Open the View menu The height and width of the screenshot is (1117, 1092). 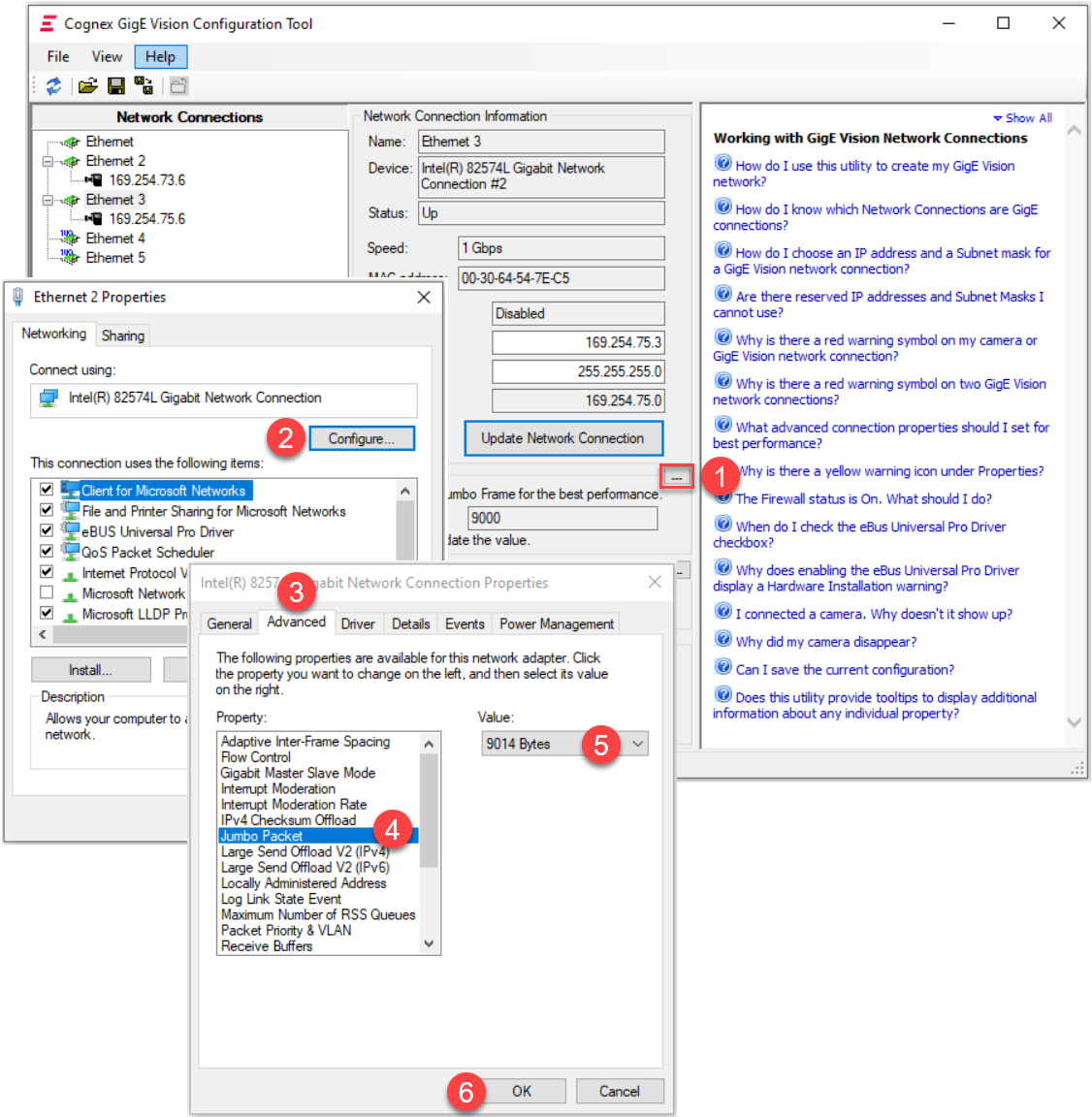click(107, 57)
